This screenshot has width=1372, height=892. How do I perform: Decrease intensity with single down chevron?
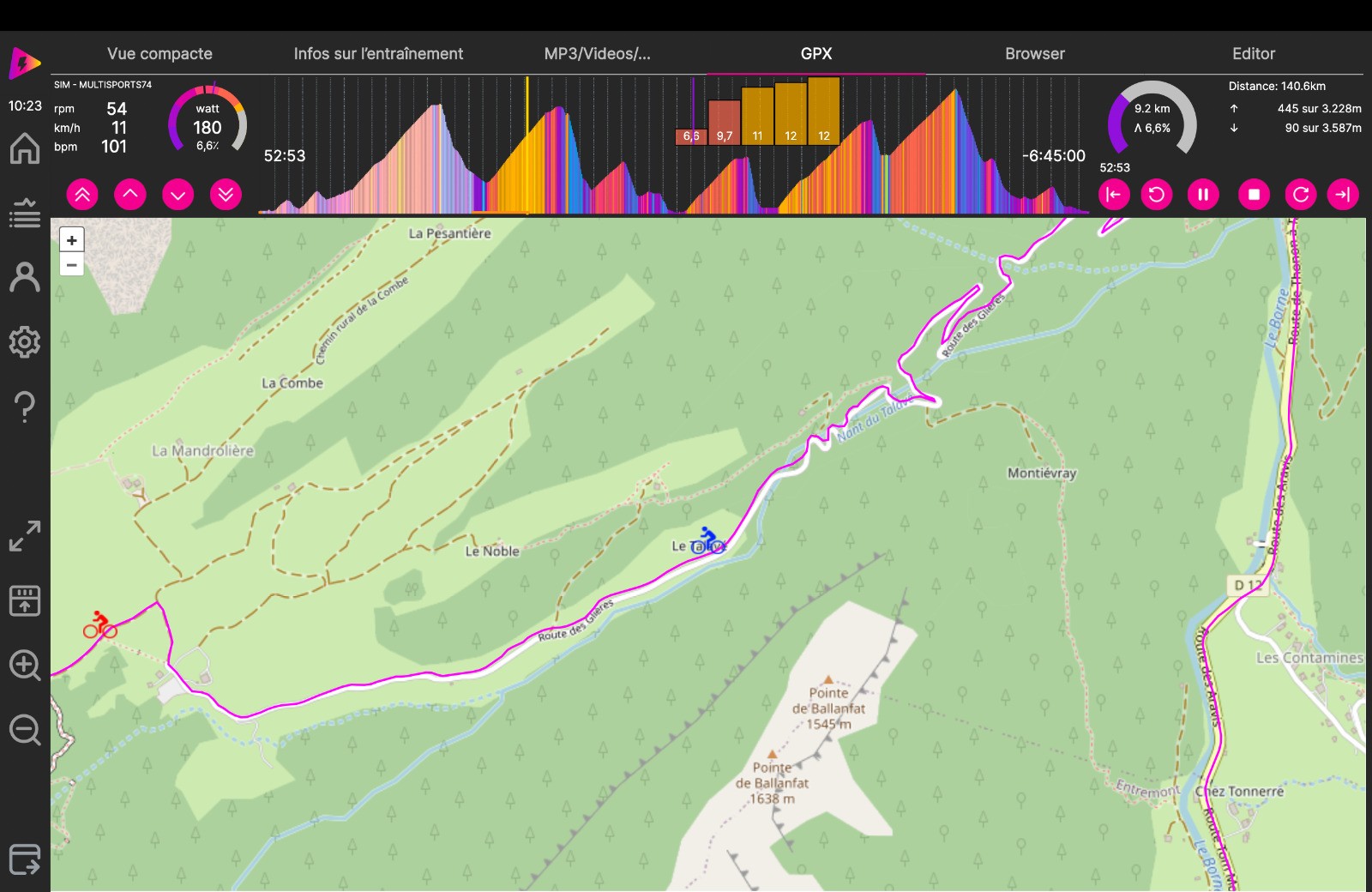(178, 195)
